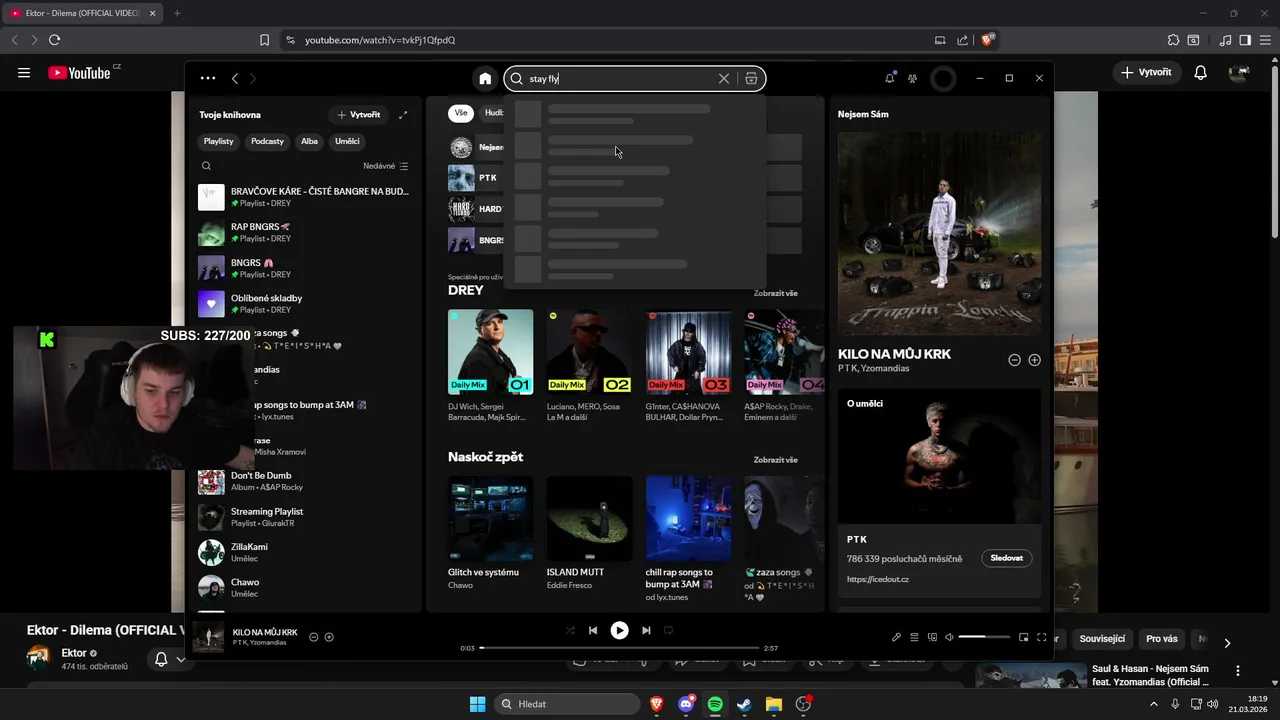Click the Trappin Lonely album cover
This screenshot has width=1280, height=720.
pyautogui.click(x=939, y=233)
